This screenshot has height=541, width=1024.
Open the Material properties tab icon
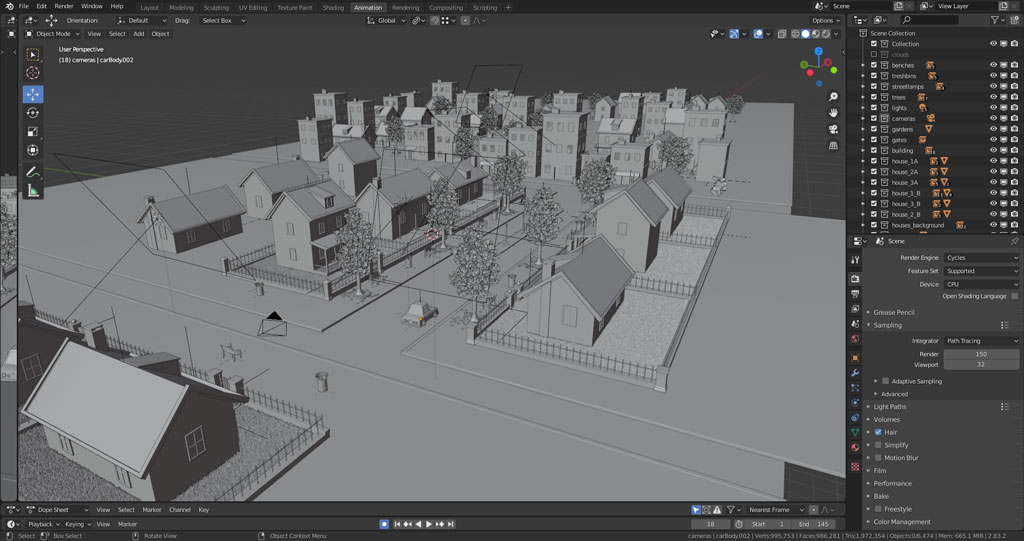pos(855,448)
